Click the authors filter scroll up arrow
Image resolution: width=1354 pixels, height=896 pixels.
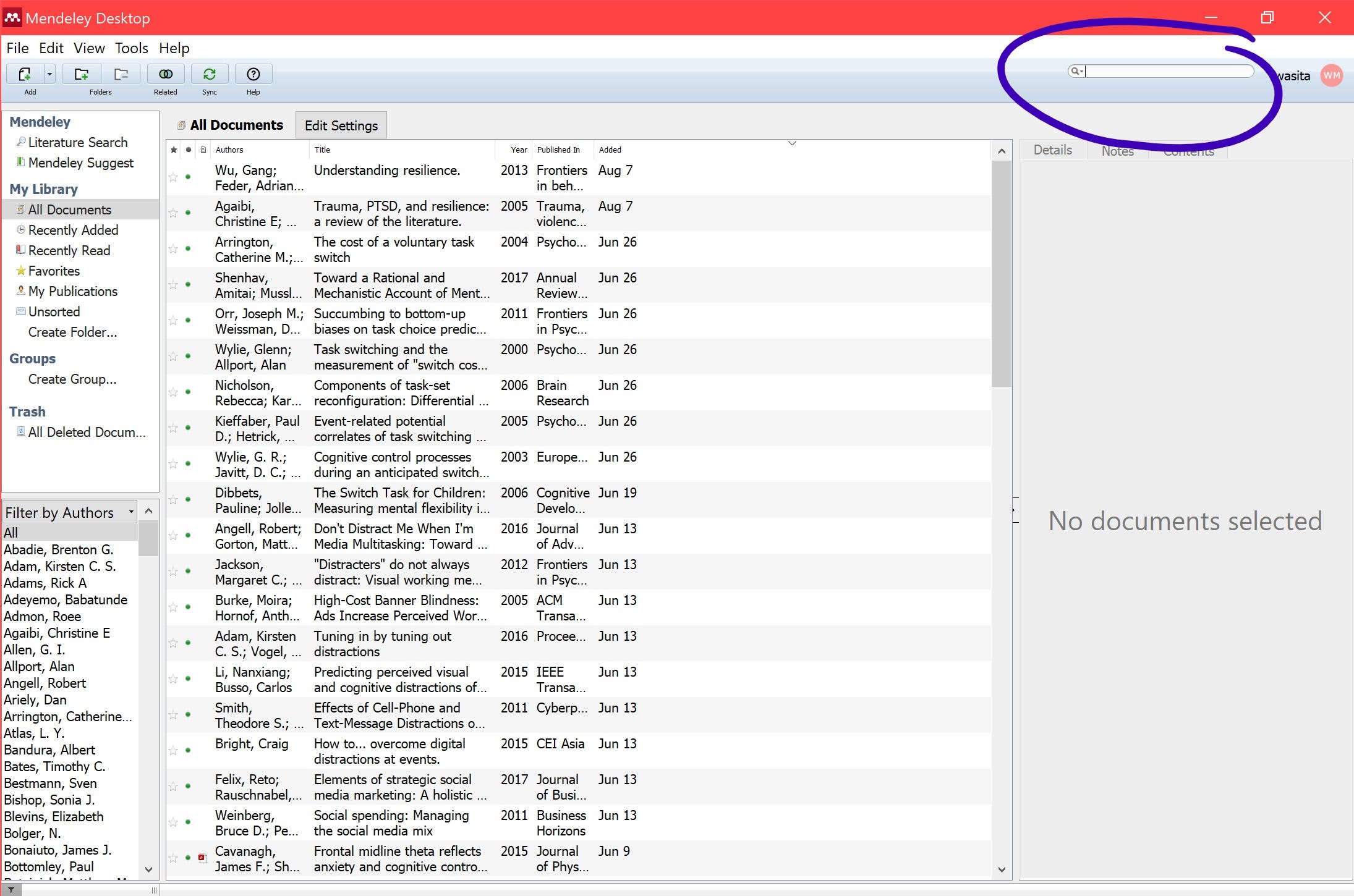point(148,511)
